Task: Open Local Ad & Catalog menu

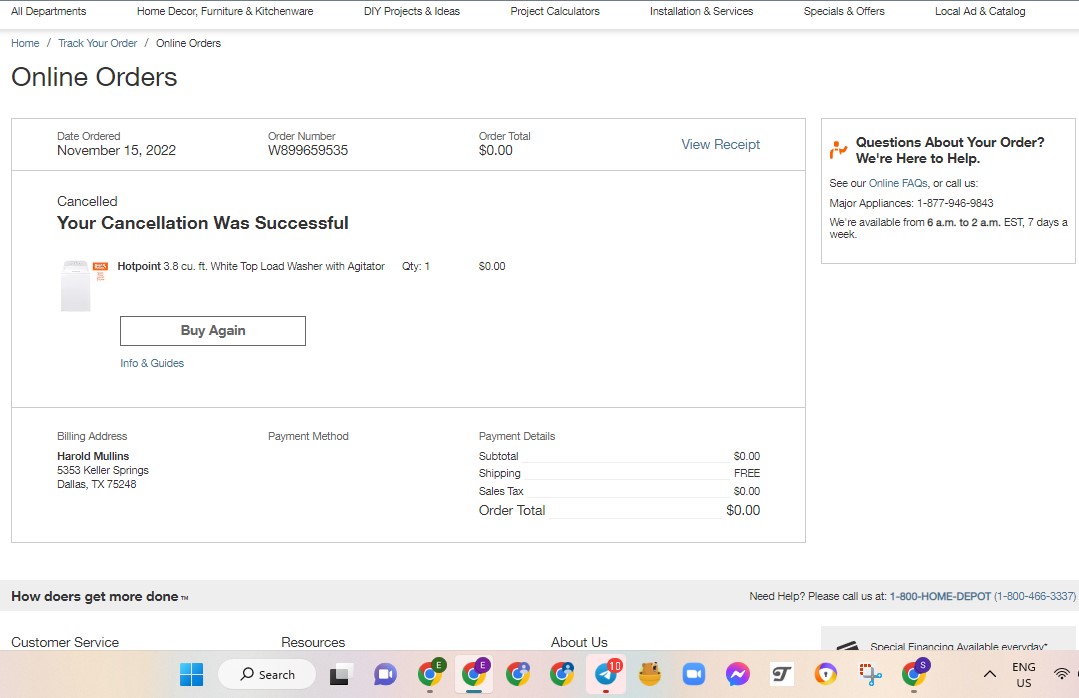Action: pos(980,11)
